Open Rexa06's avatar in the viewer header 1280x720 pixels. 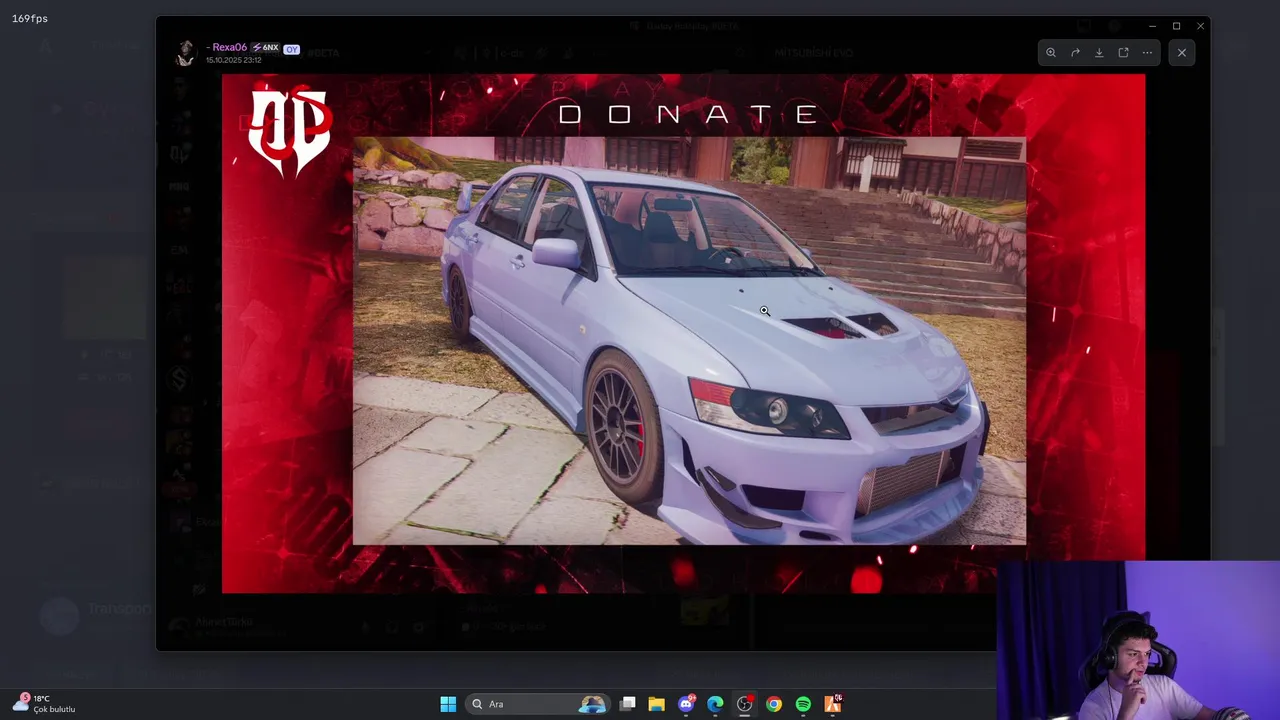pos(185,53)
